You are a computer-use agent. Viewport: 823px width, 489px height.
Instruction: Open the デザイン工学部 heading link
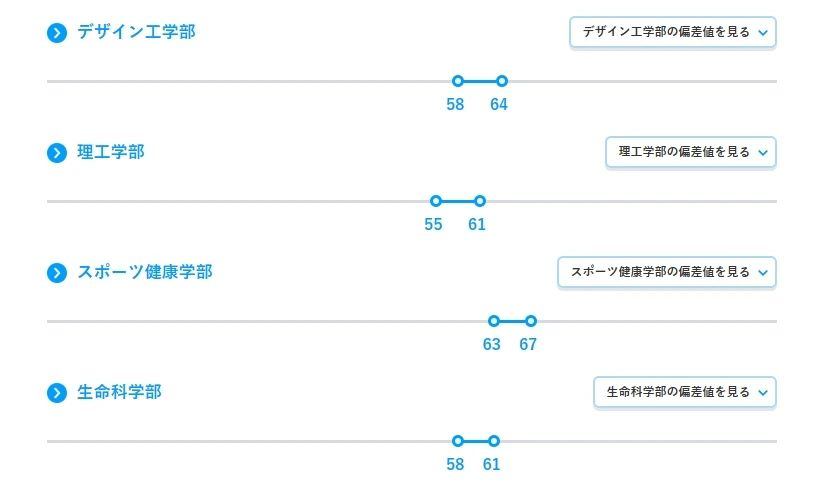[x=136, y=32]
